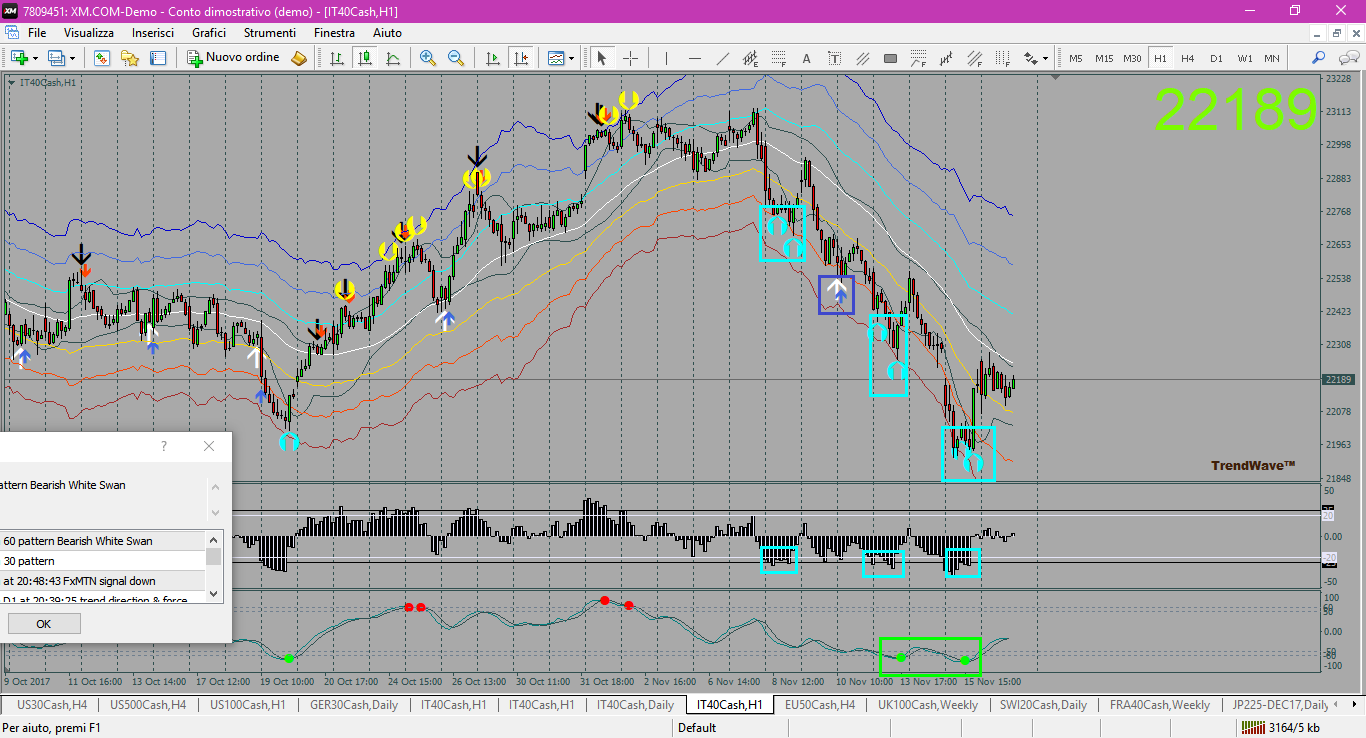The width and height of the screenshot is (1366, 738).
Task: Switch to M30 timeframe
Action: point(1132,58)
